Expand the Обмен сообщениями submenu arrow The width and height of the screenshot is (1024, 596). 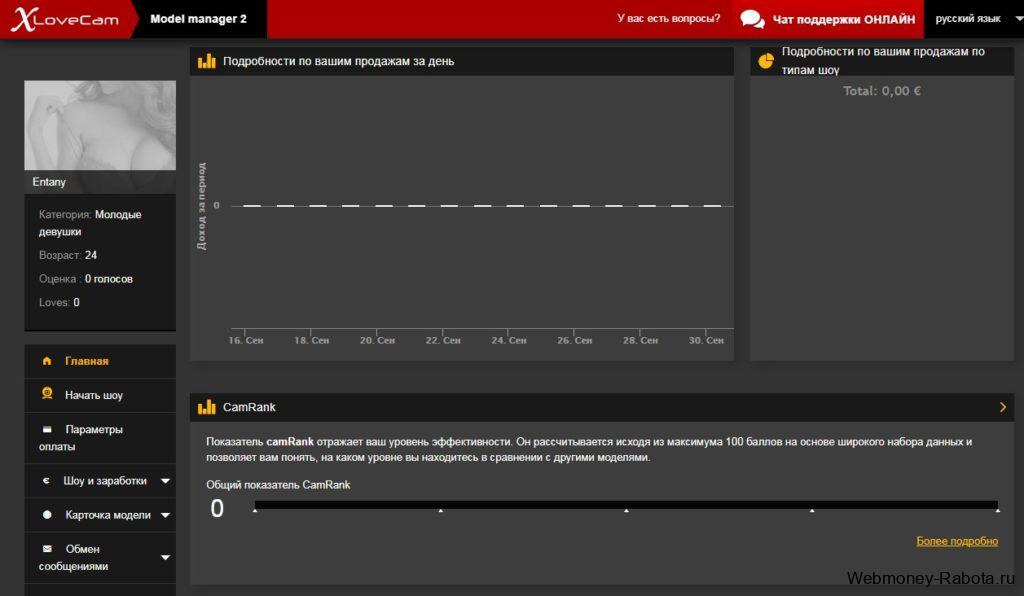click(165, 557)
